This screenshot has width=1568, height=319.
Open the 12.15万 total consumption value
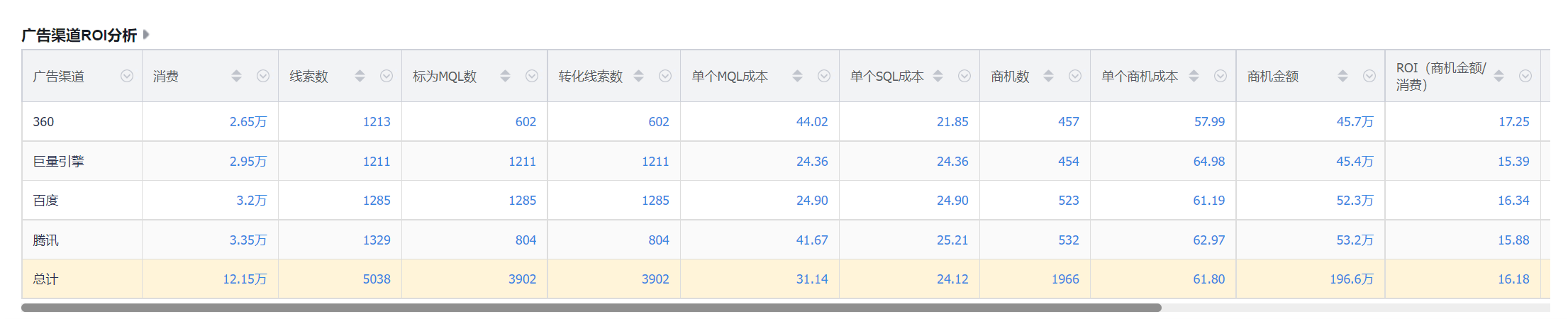245,279
